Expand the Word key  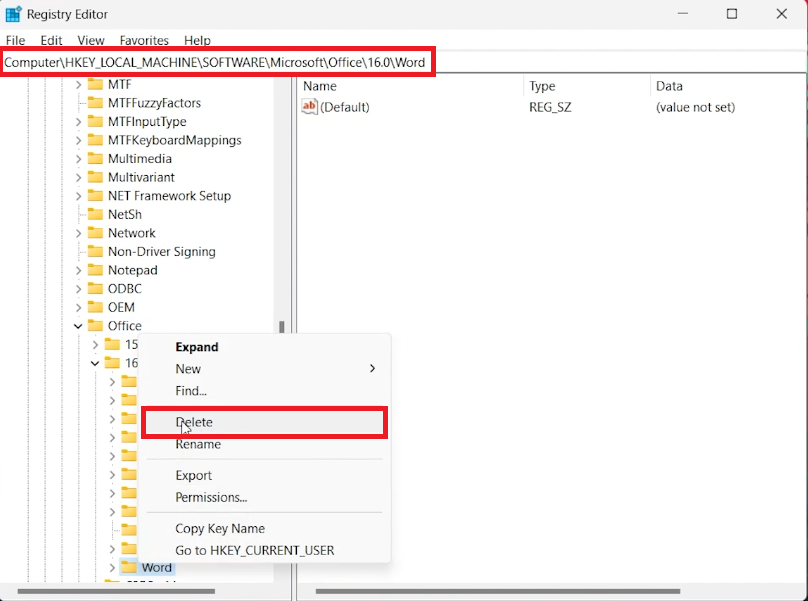click(x=112, y=567)
